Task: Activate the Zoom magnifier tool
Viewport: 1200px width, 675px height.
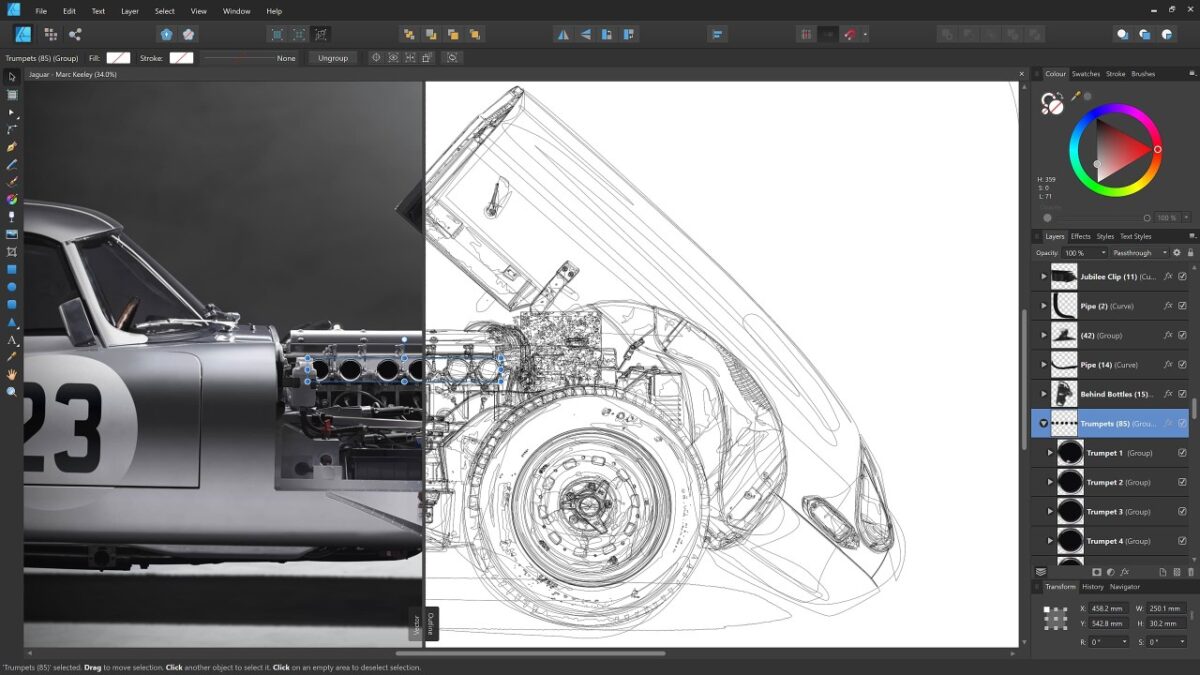Action: (x=12, y=391)
